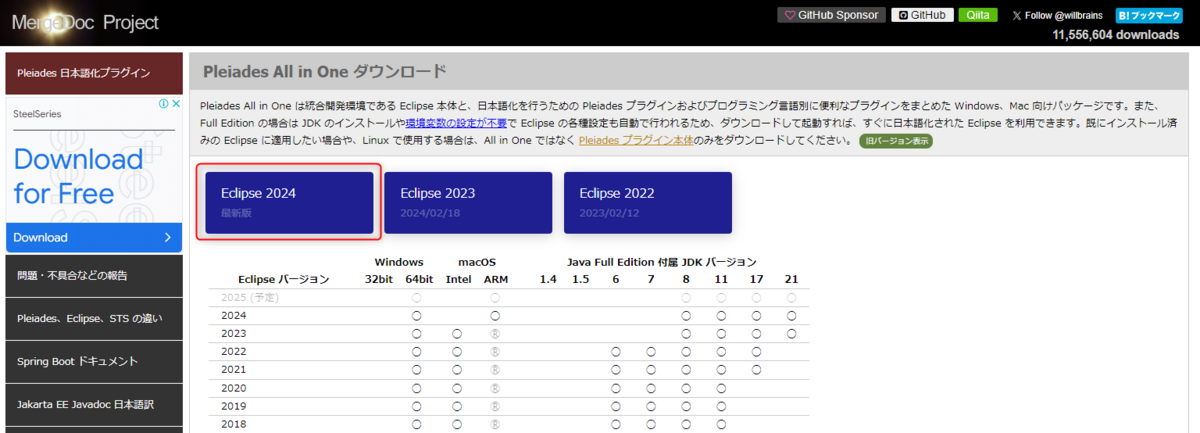The width and height of the screenshot is (1200, 433).
Task: Select 2022 Windows 64bit circle
Action: tap(416, 352)
